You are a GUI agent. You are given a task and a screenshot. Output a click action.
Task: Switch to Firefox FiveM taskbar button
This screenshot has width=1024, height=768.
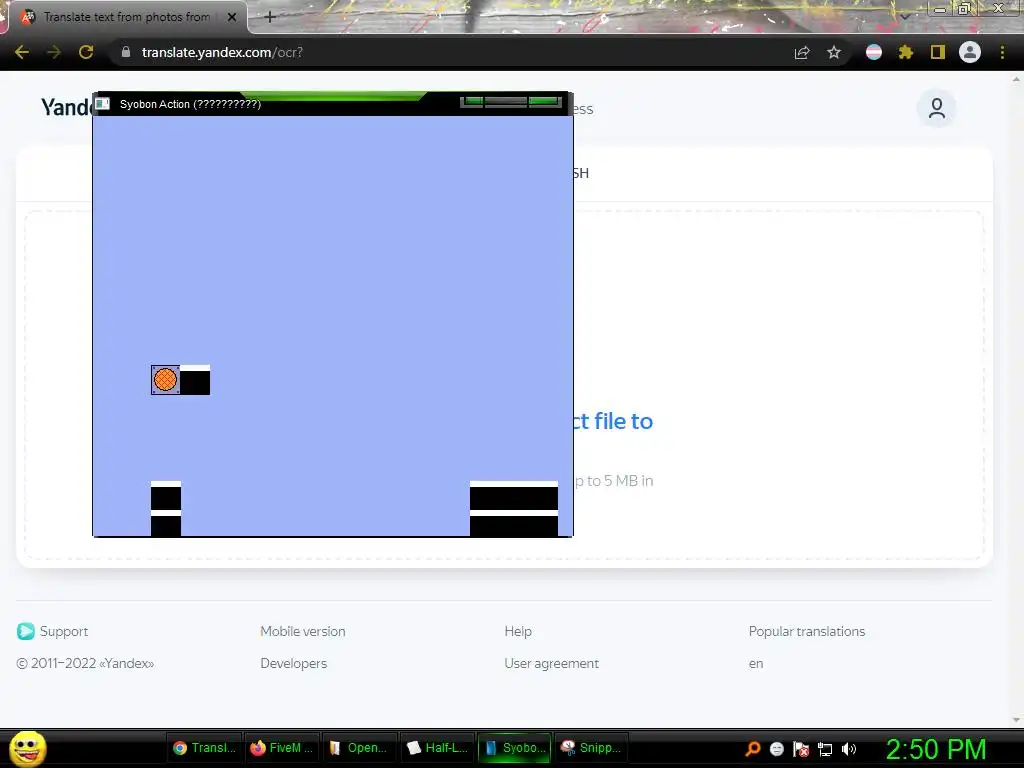point(281,748)
